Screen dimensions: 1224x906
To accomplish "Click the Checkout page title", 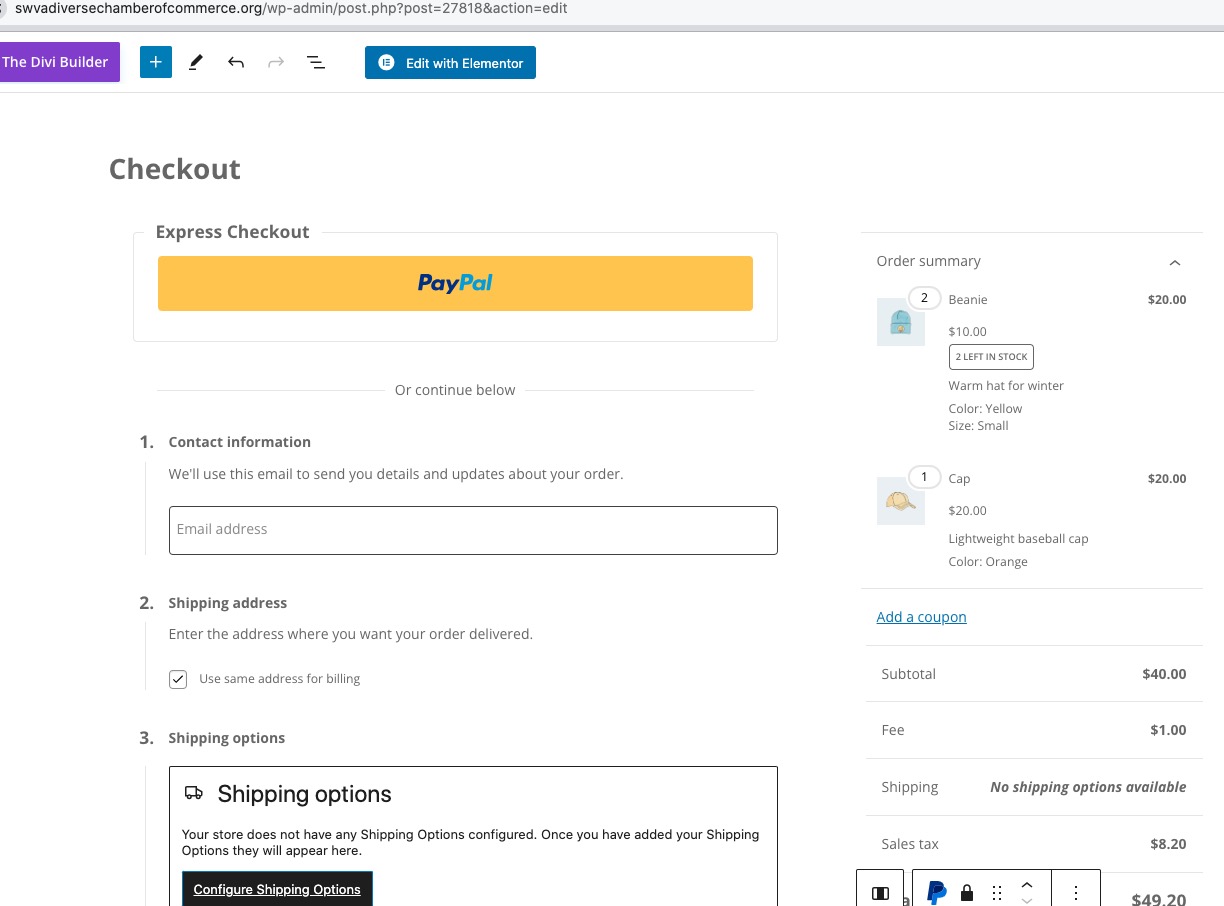I will (175, 169).
